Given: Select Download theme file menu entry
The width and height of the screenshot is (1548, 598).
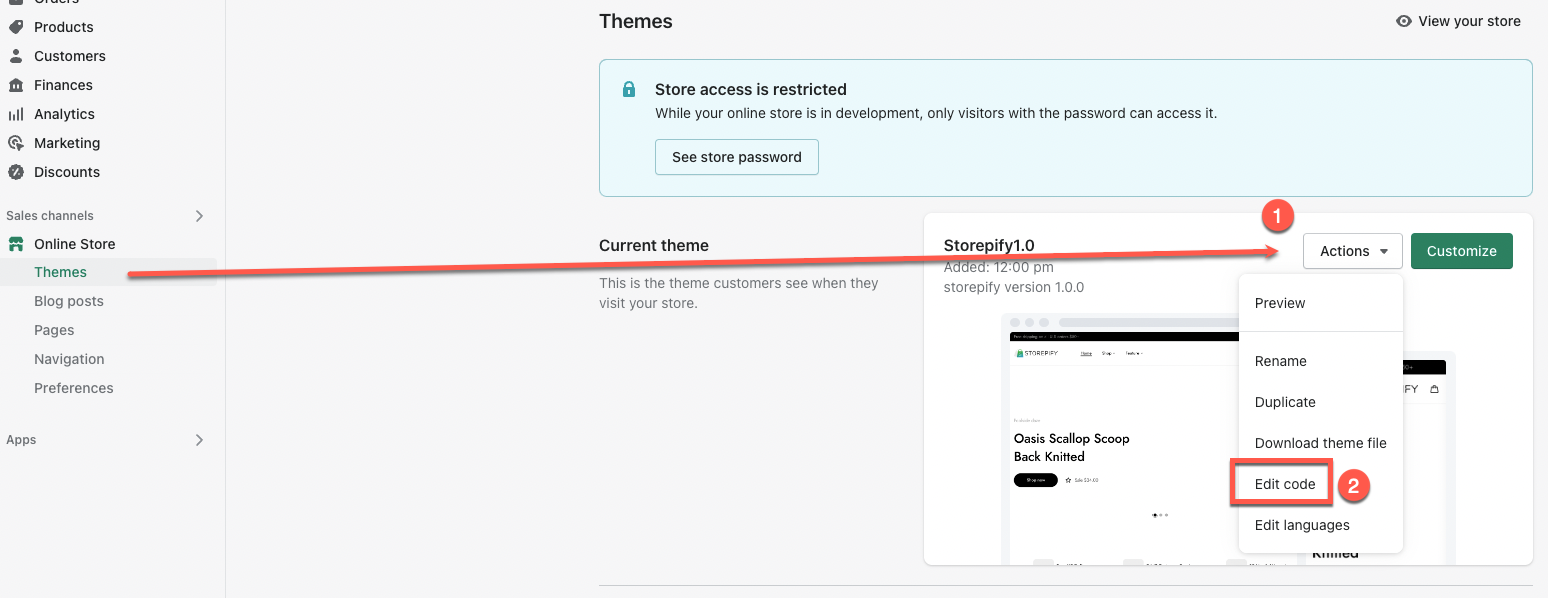Looking at the screenshot, I should click(1321, 443).
